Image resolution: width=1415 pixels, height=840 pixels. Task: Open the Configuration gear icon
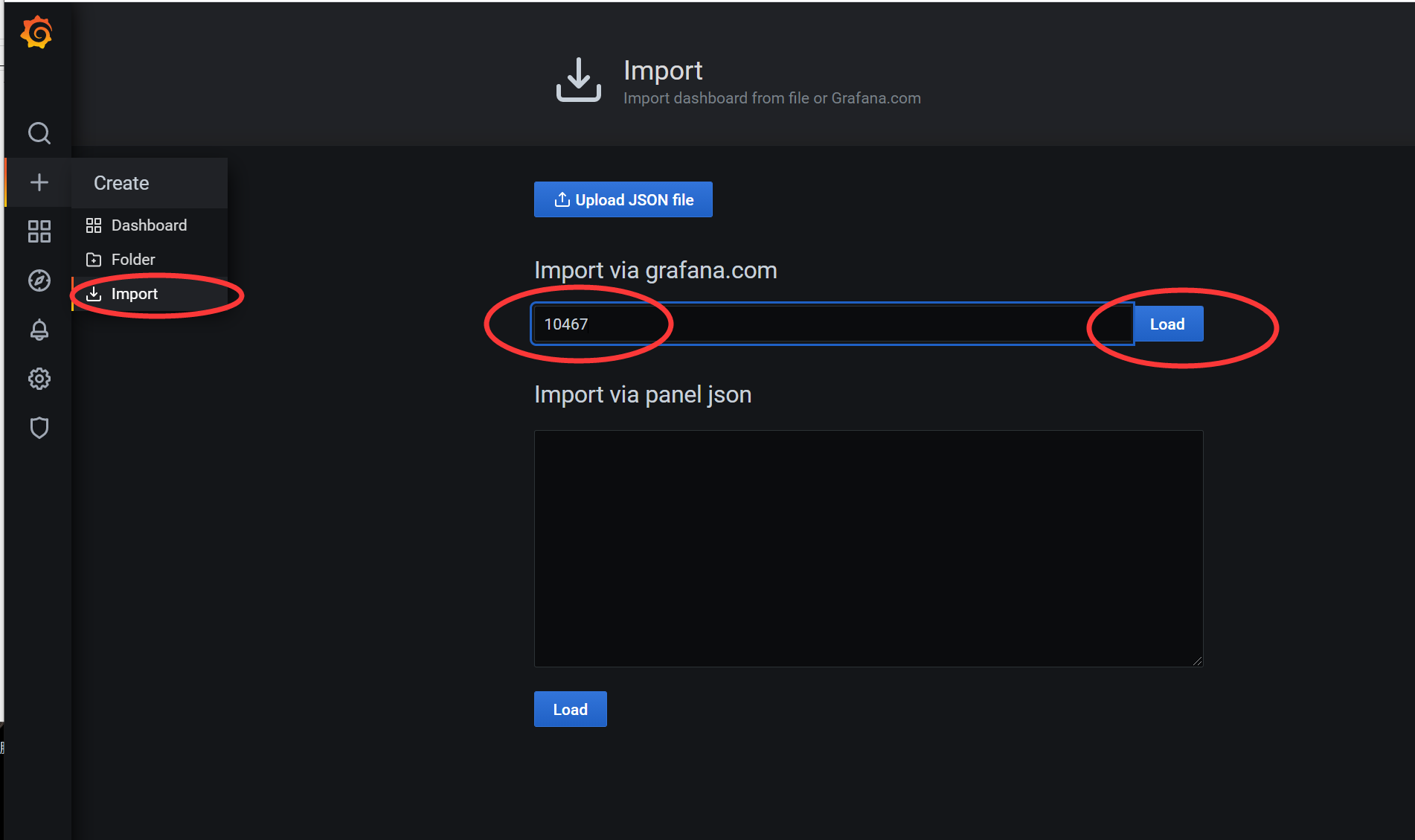[x=39, y=379]
